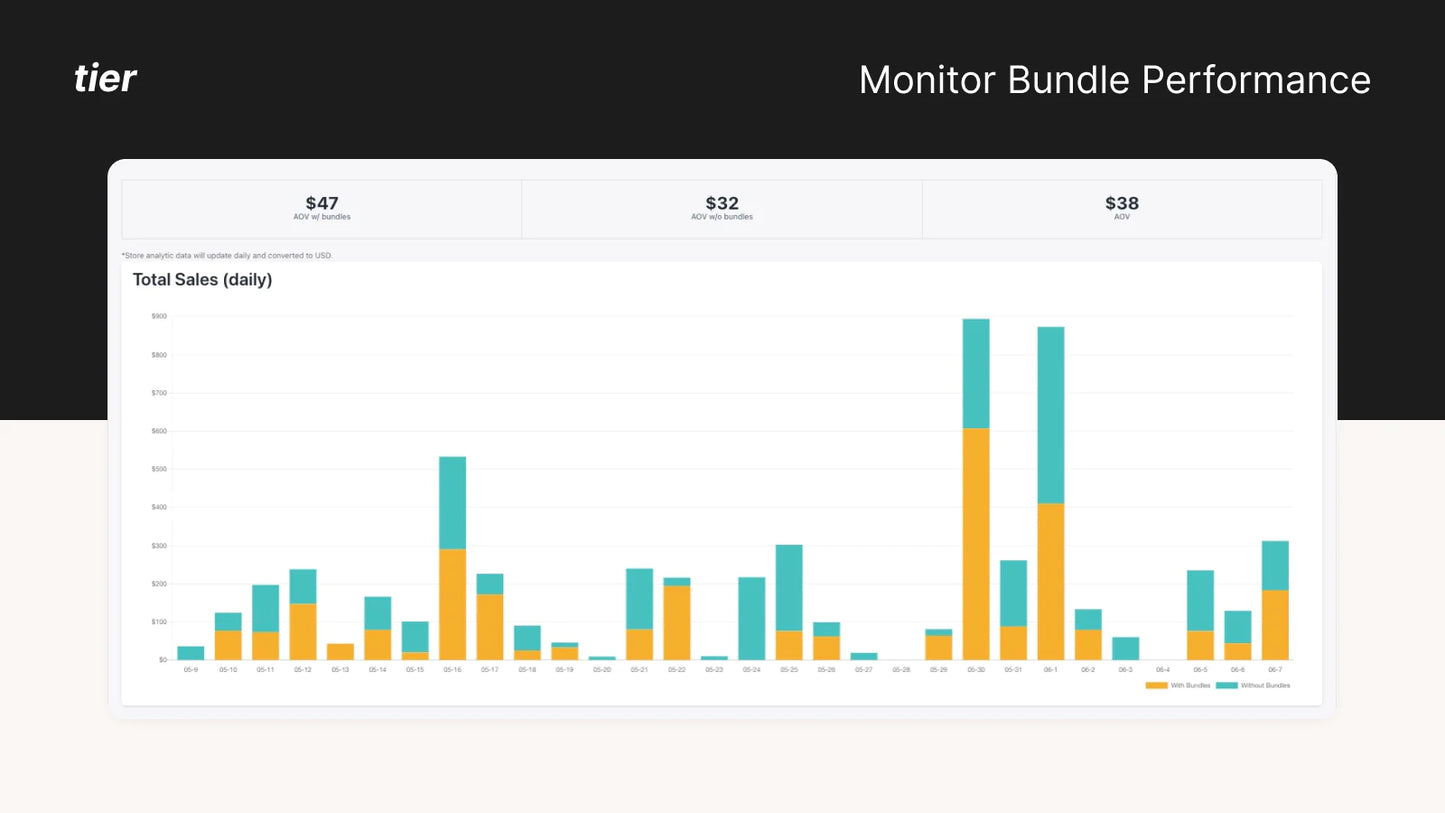1445x813 pixels.
Task: Select the $38 AOV card
Action: 1121,208
